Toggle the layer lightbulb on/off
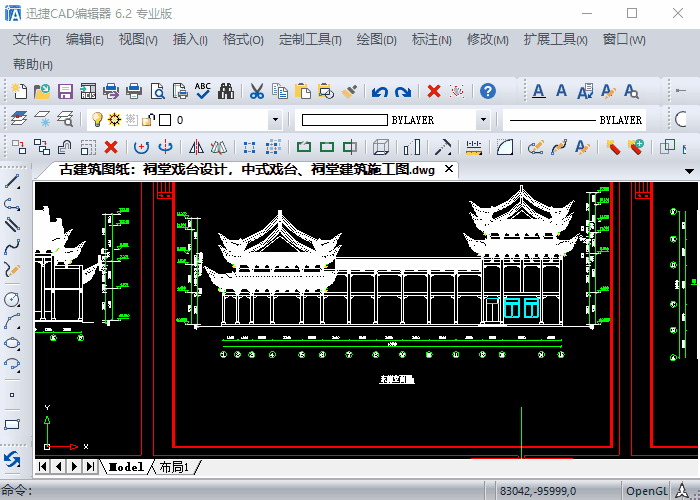Screen dimensions: 700x500 point(97,120)
